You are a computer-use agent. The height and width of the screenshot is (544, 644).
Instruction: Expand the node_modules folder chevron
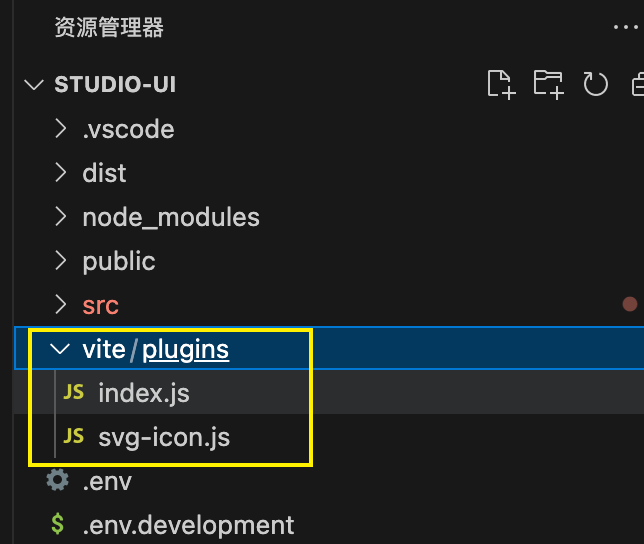(61, 216)
